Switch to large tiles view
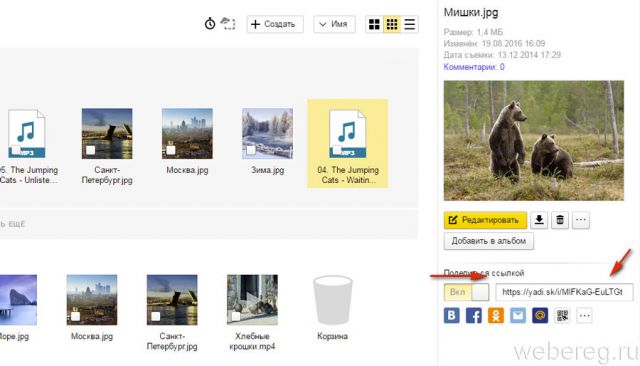 tap(374, 24)
